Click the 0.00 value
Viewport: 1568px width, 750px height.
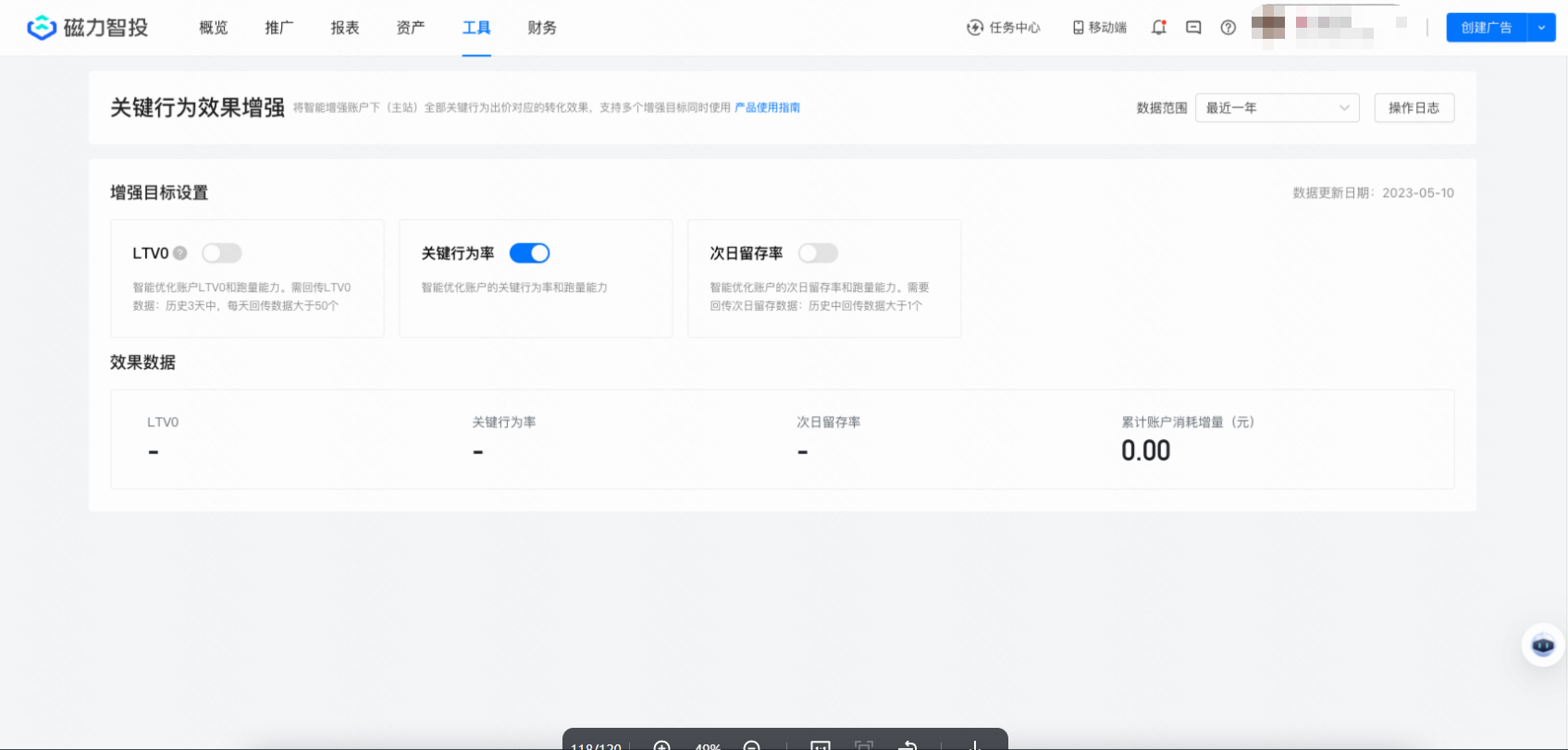click(x=1146, y=451)
